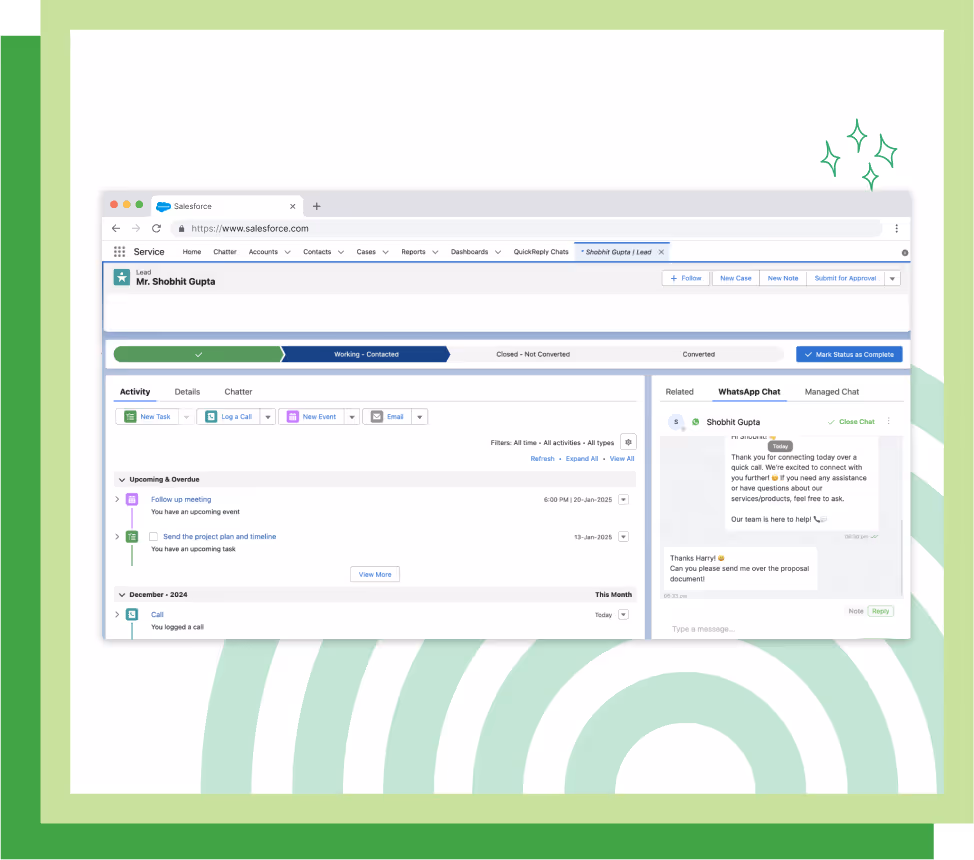Screen dimensions: 974x860
Task: Open the Email dropdown arrow
Action: coord(419,417)
